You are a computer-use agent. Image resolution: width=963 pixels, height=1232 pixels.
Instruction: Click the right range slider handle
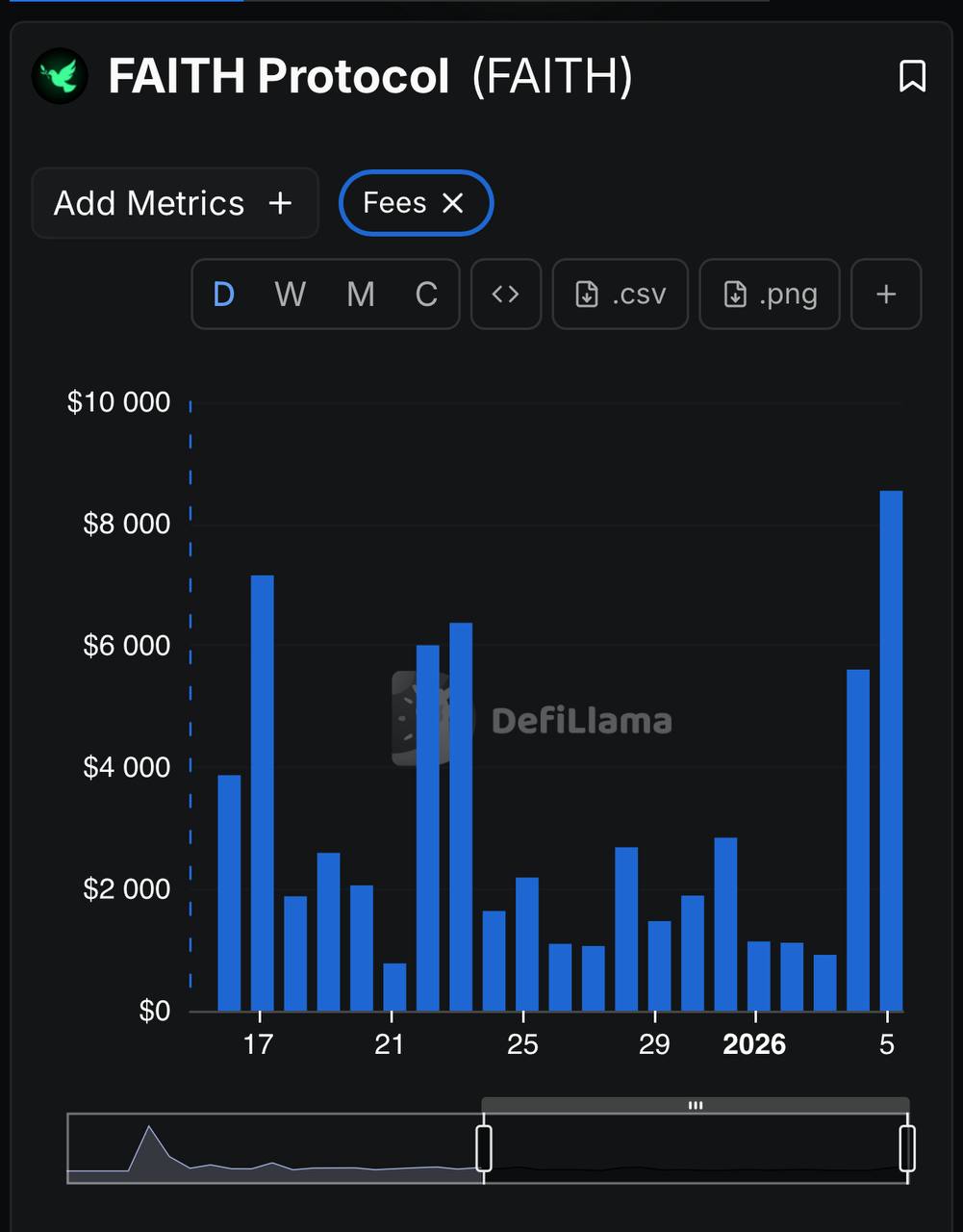click(x=907, y=1148)
